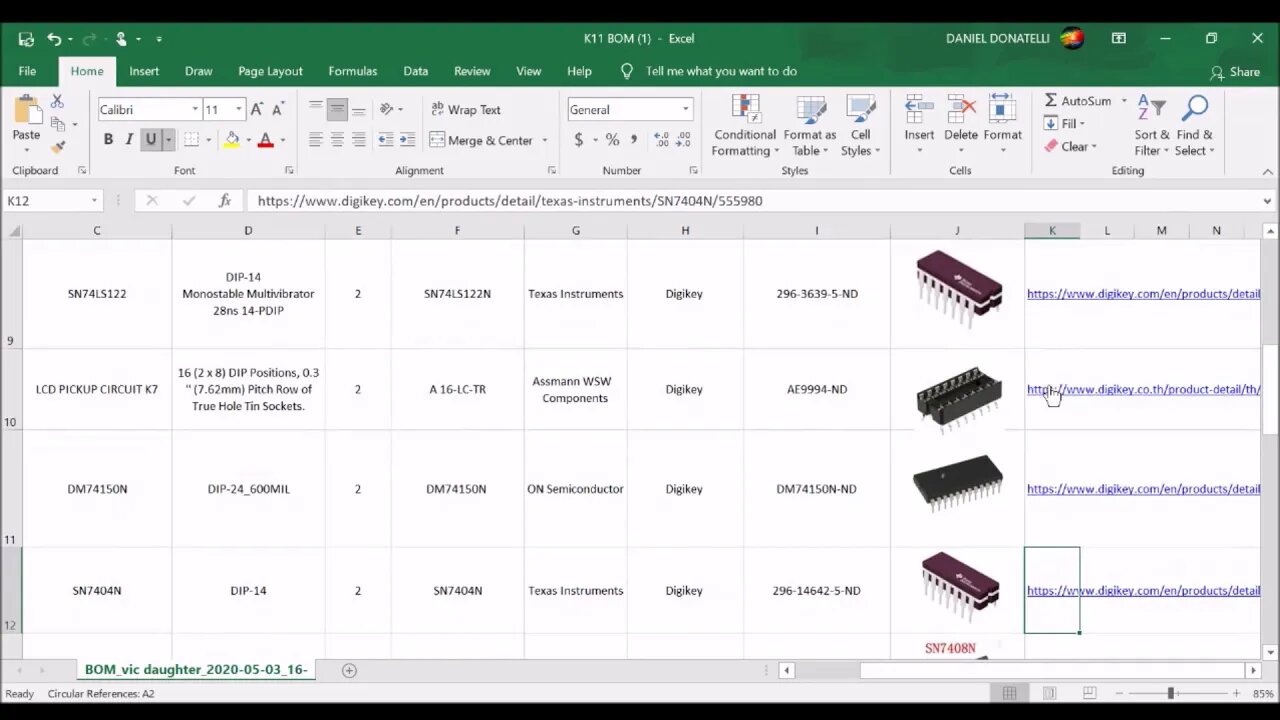The width and height of the screenshot is (1280, 720).
Task: Switch to the Insert tab
Action: [x=144, y=71]
